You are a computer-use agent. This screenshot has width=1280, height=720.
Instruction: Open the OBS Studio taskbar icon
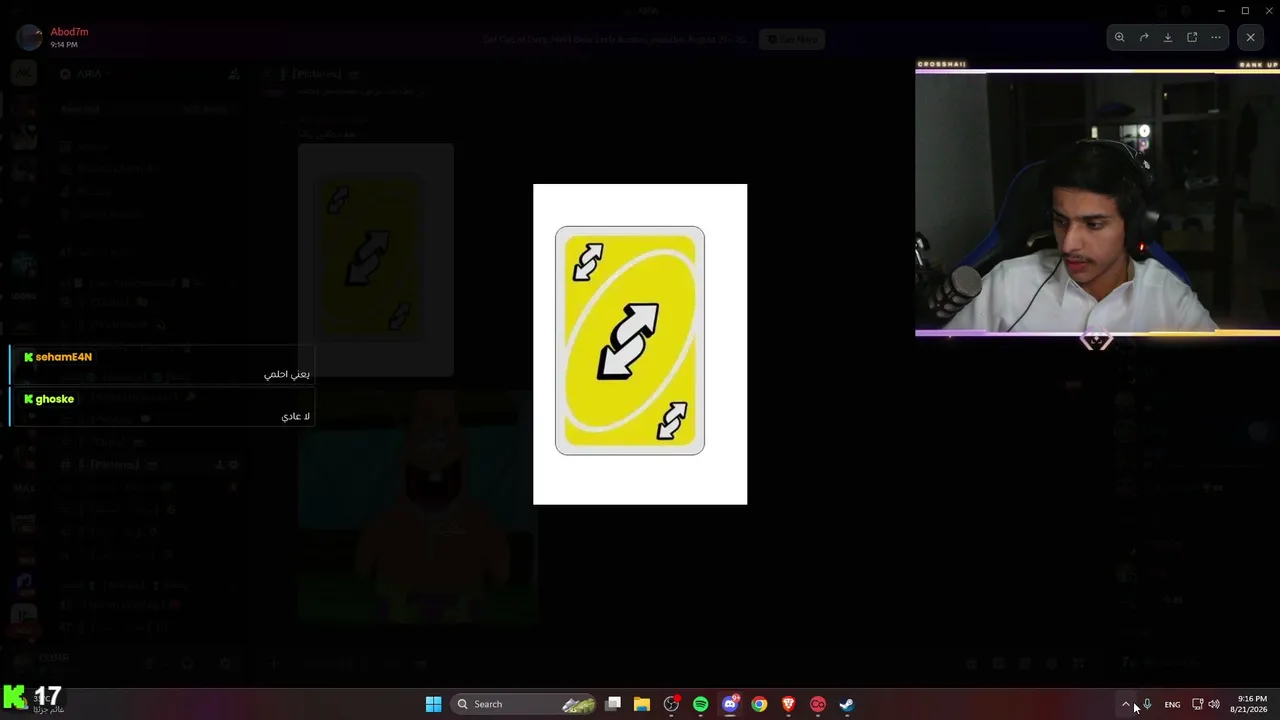671,704
